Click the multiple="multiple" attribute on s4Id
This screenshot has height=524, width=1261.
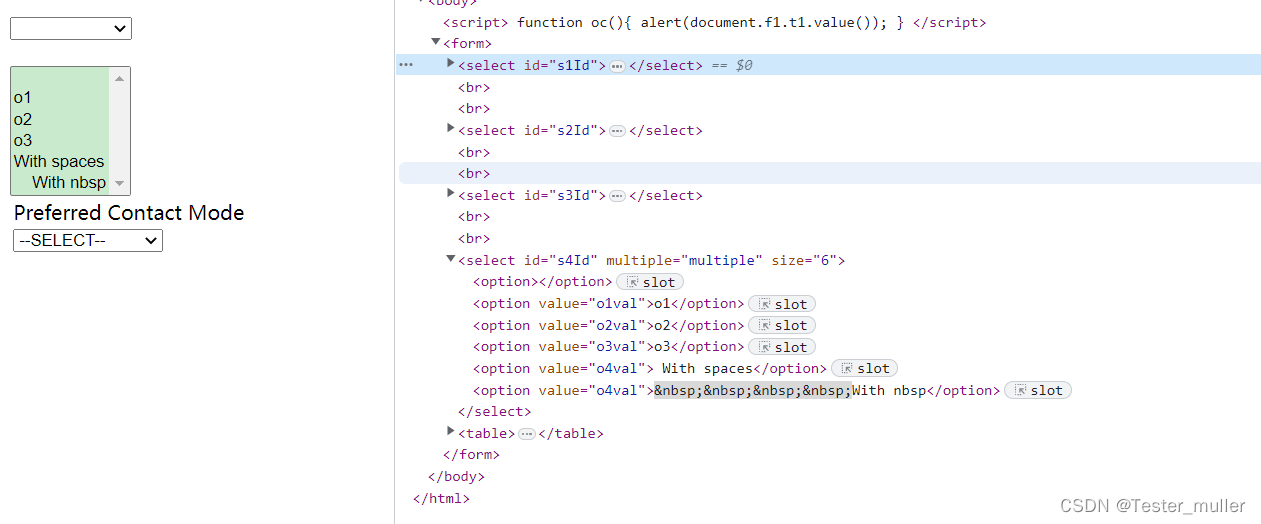(684, 260)
